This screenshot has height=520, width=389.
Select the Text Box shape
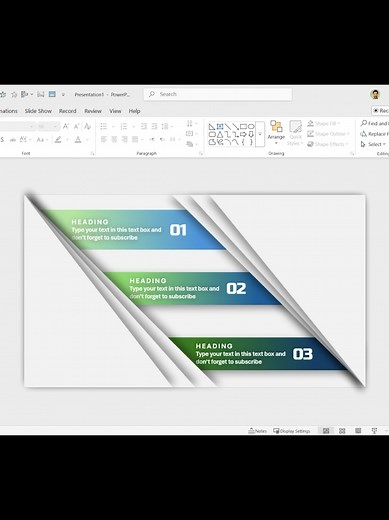click(x=220, y=127)
